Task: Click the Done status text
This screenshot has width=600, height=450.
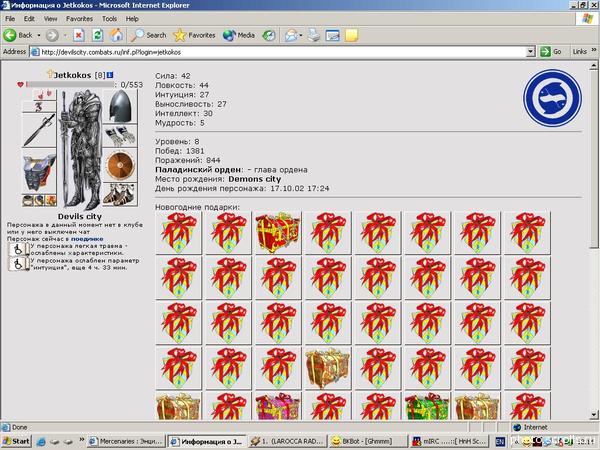Action: (x=19, y=427)
